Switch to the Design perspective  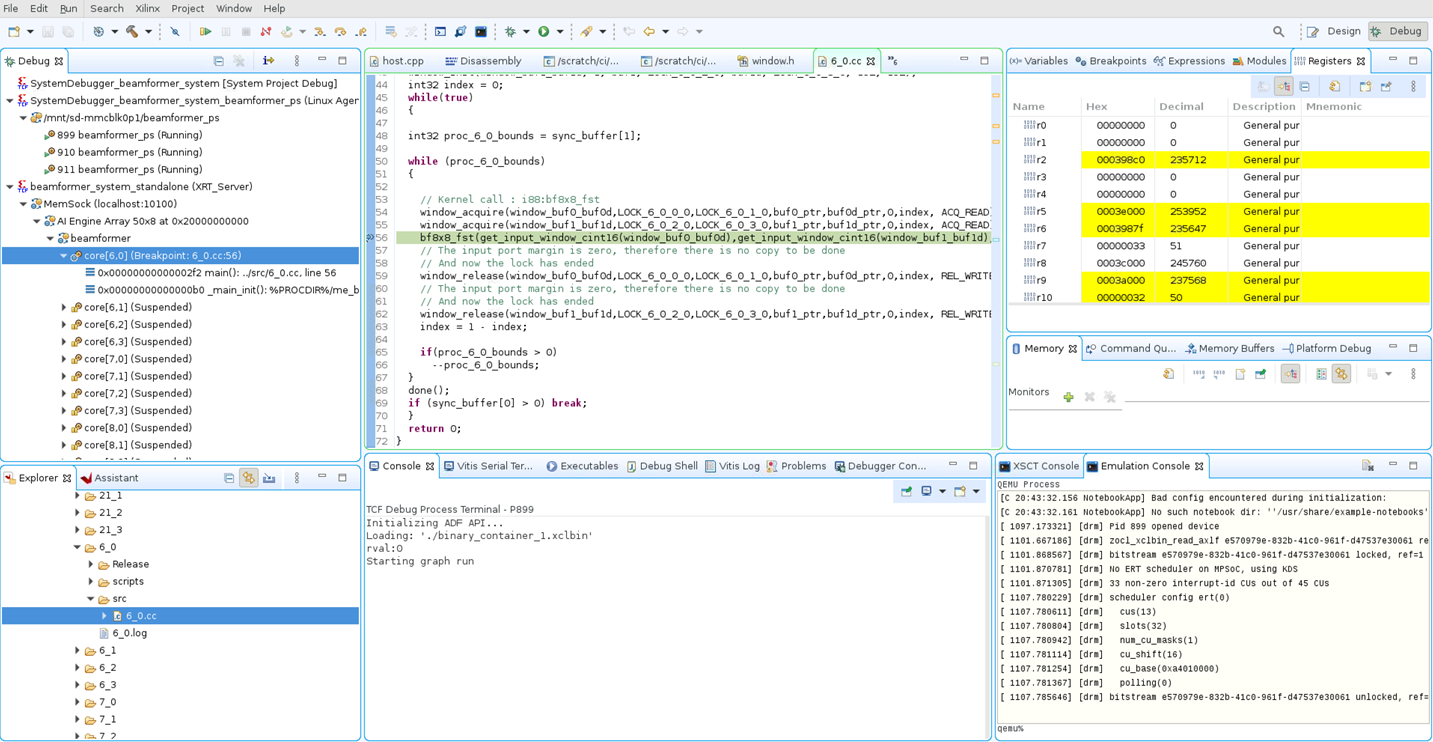[1334, 32]
